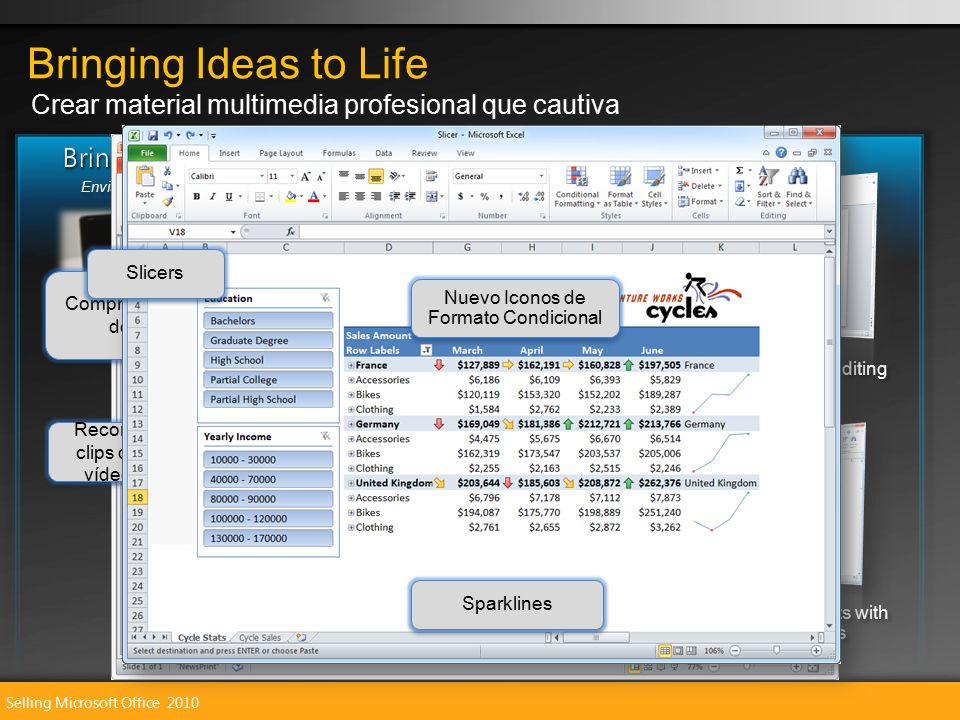Viewport: 960px width, 720px height.
Task: Select column header G
Action: (467, 247)
